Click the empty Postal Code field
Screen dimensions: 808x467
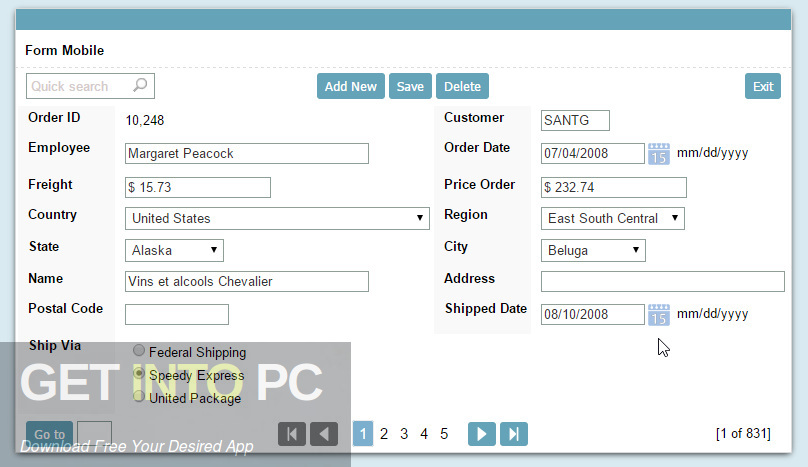pos(177,314)
